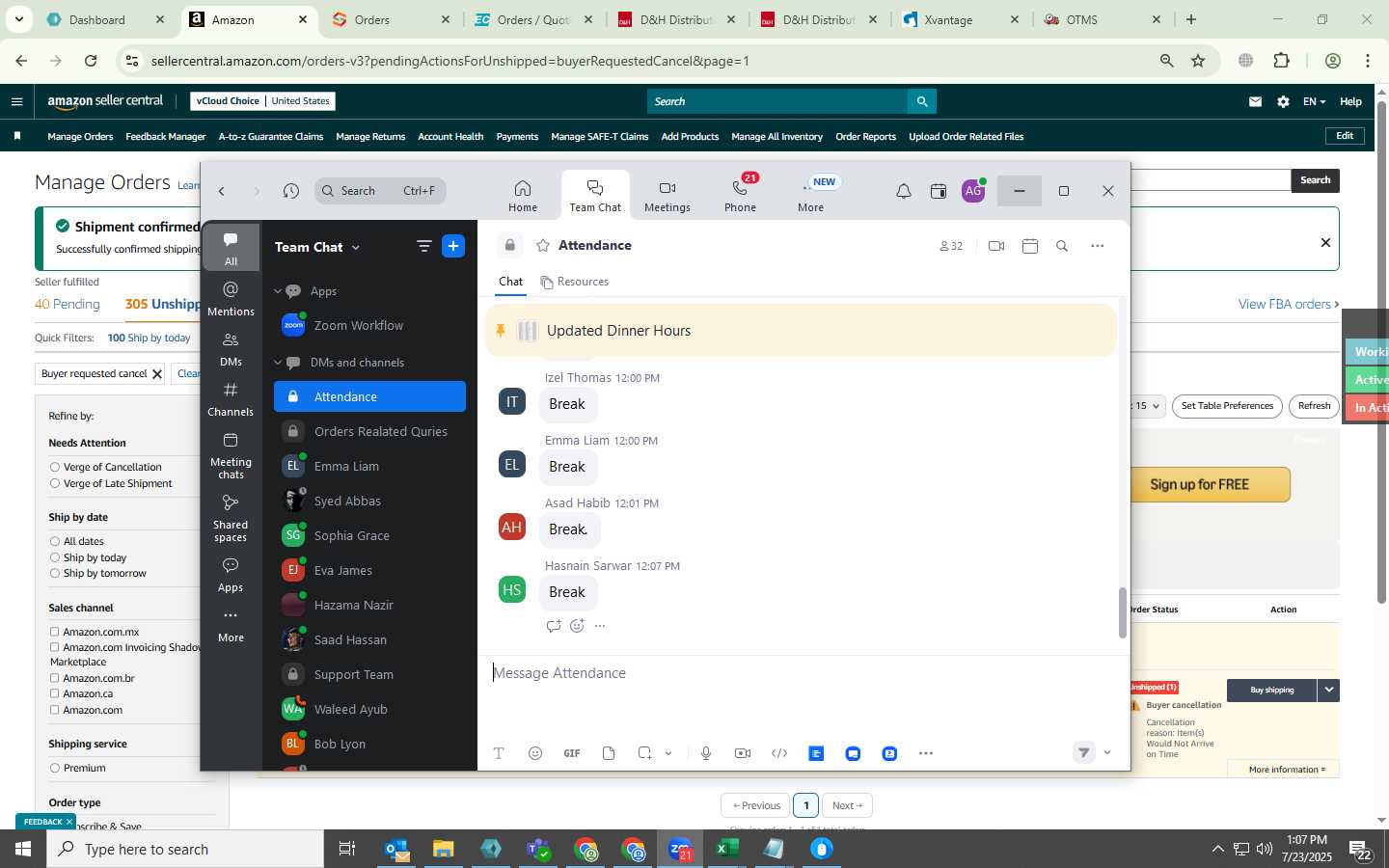
Task: Collapse DMs and channels section
Action: (x=278, y=363)
